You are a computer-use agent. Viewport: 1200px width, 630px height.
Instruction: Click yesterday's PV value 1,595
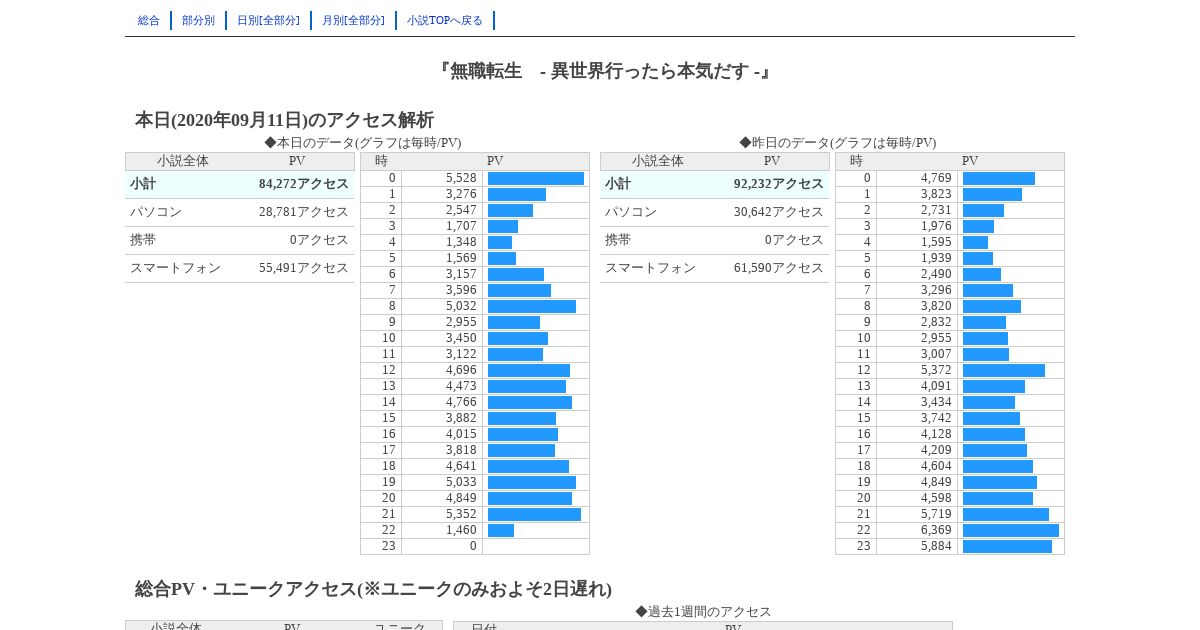click(936, 243)
